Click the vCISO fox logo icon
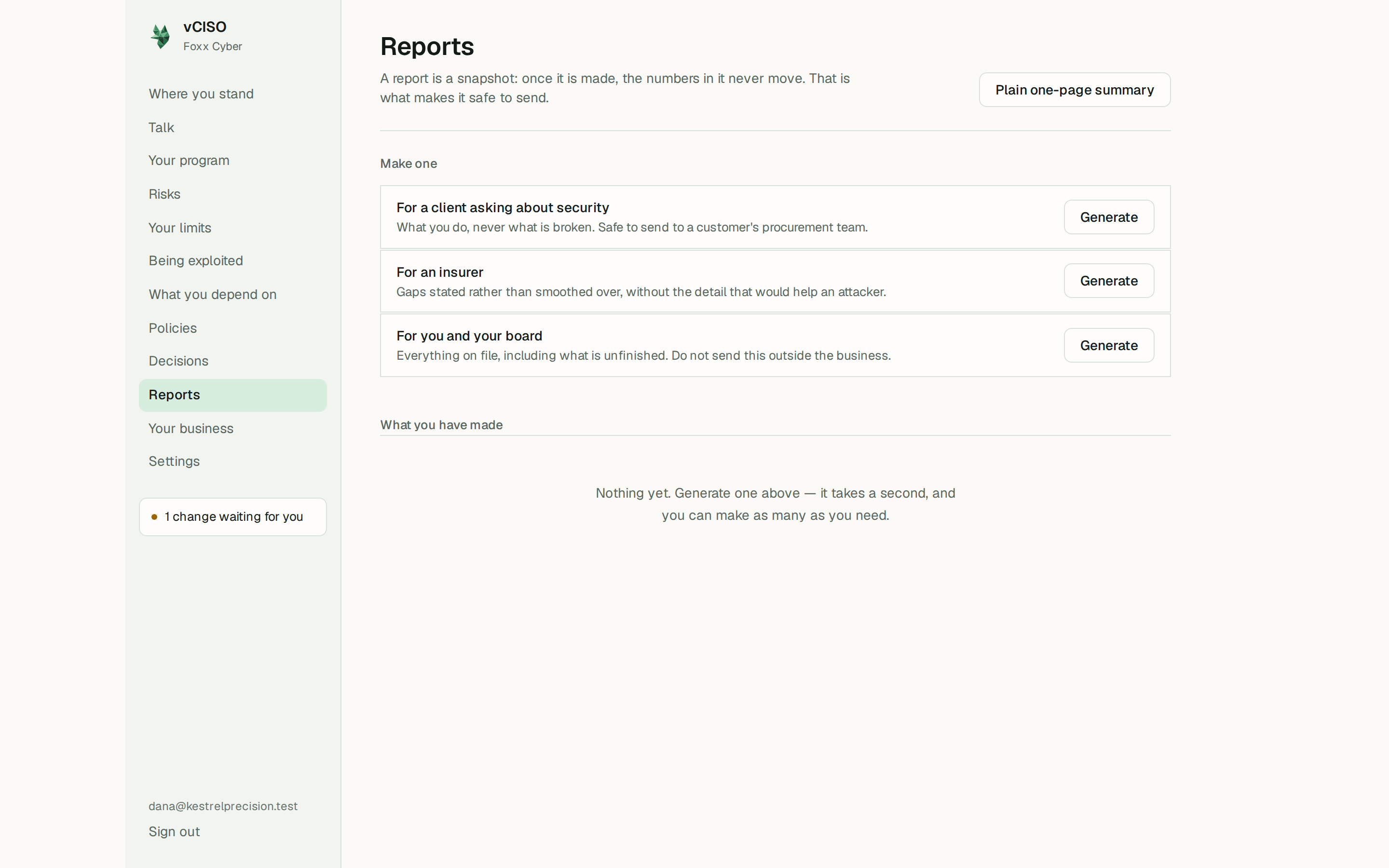Viewport: 1389px width, 868px height. click(160, 36)
